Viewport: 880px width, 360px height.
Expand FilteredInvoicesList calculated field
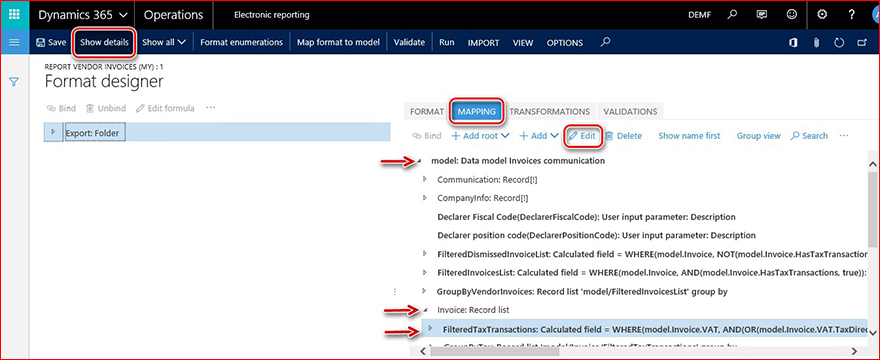pyautogui.click(x=425, y=272)
